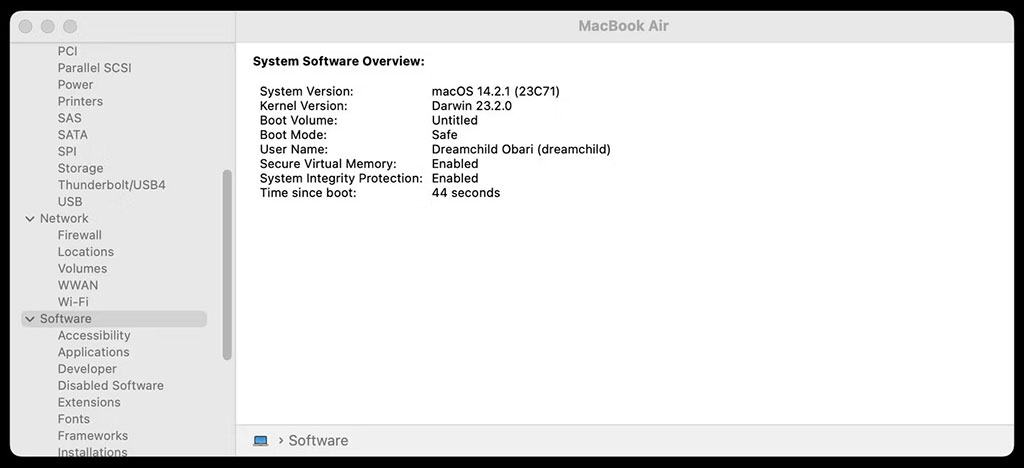Open the Accessibility sidebar item
This screenshot has width=1024, height=468.
94,336
